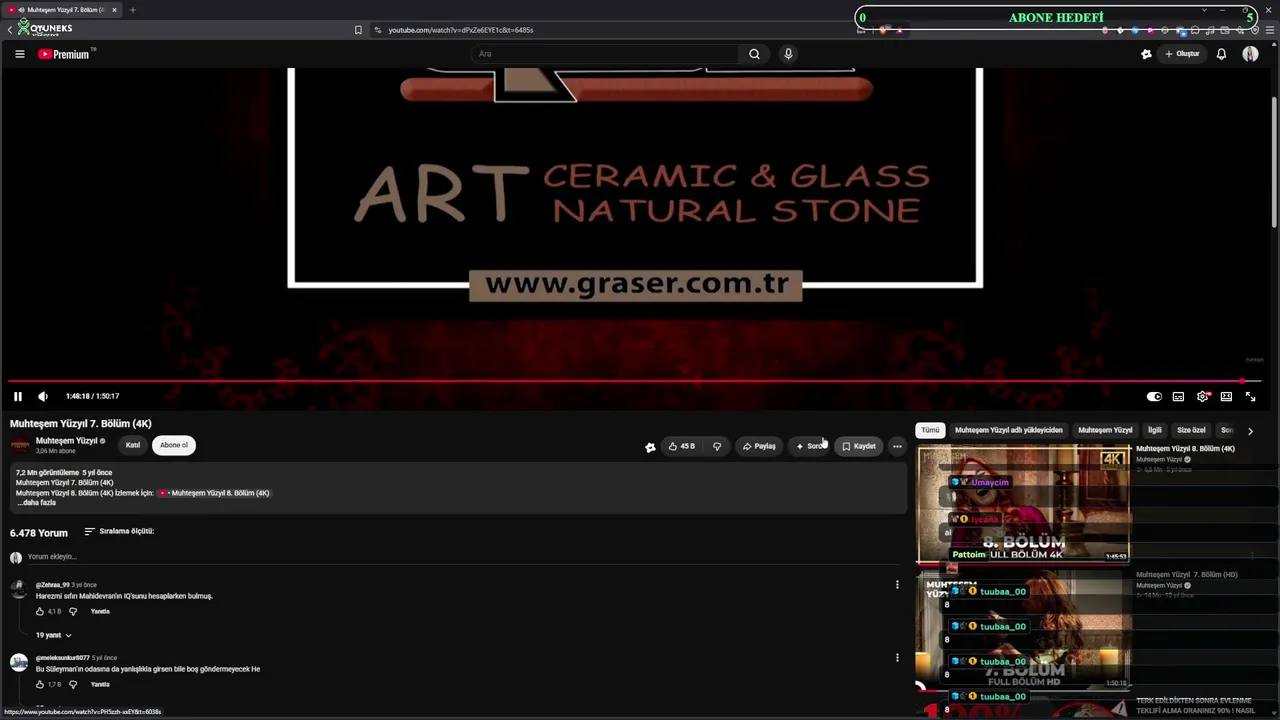Open options for @meleksunkur8077 comment

point(897,658)
